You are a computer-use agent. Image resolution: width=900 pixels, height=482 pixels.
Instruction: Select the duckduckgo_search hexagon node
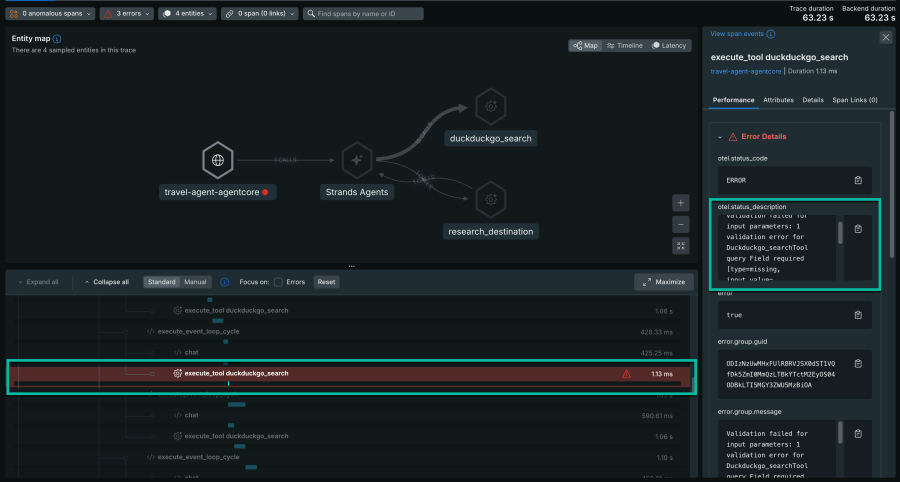click(491, 106)
